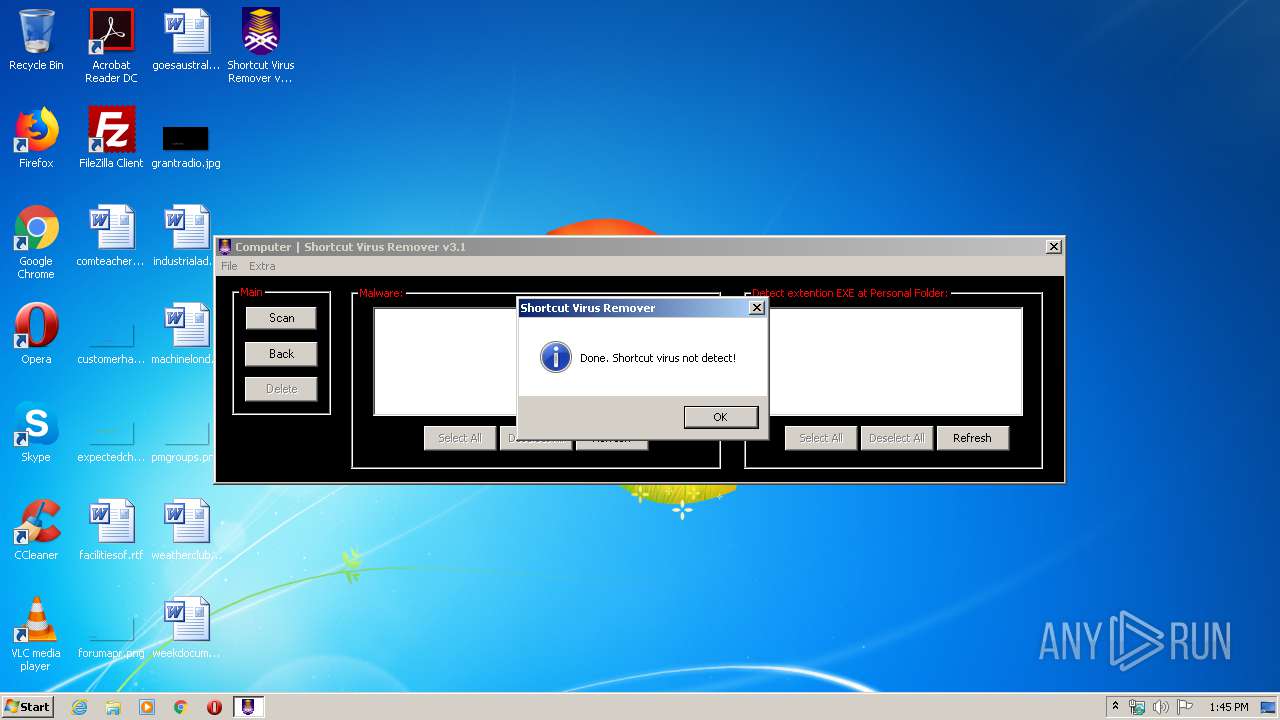
Task: Click the Back button in Main panel
Action: click(281, 354)
